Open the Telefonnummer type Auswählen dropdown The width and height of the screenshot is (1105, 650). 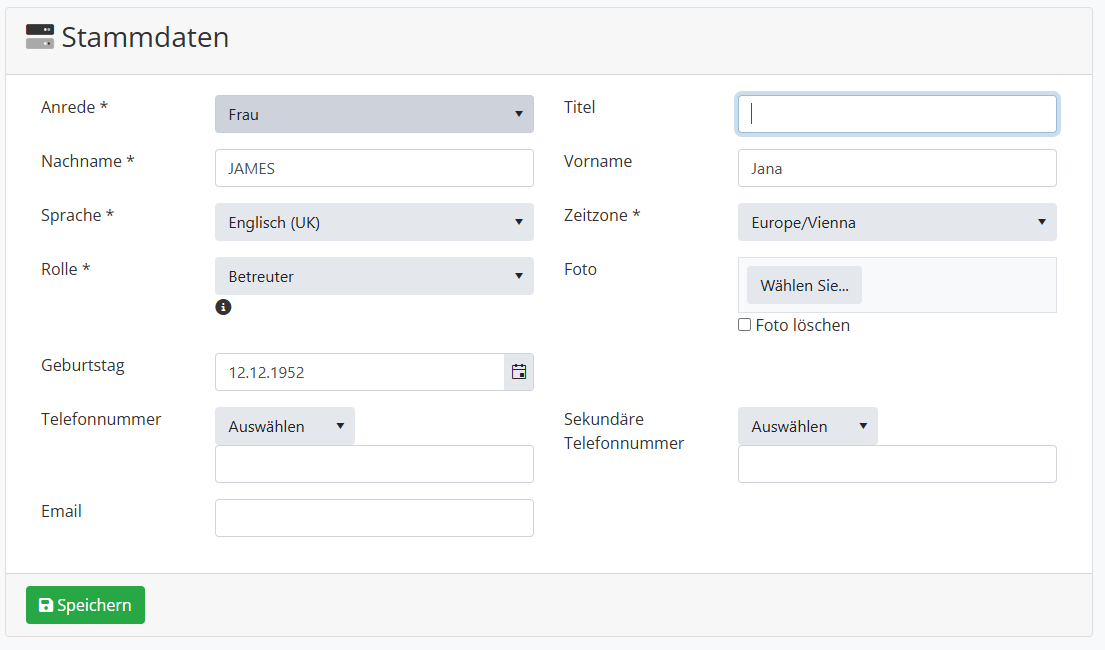click(x=284, y=426)
